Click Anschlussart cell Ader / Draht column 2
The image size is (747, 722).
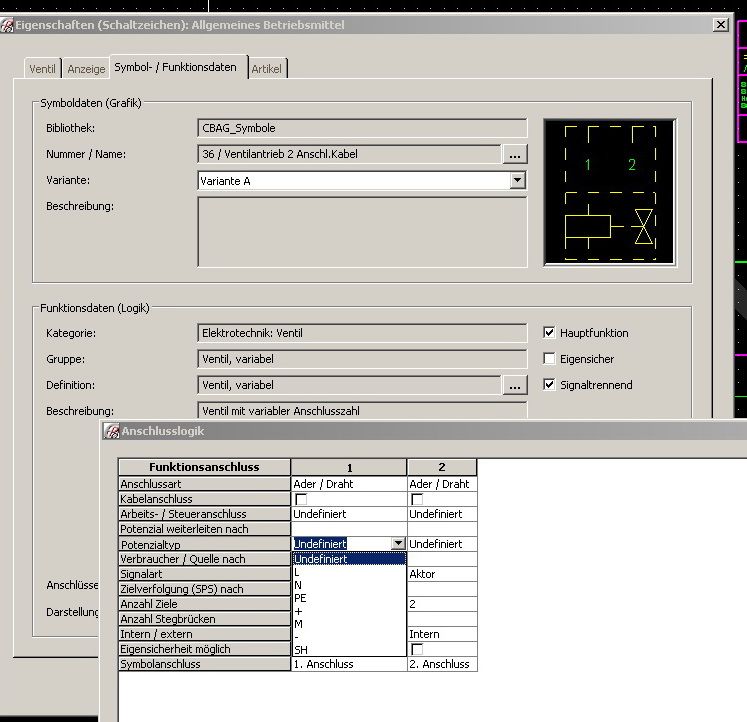pyautogui.click(x=442, y=484)
